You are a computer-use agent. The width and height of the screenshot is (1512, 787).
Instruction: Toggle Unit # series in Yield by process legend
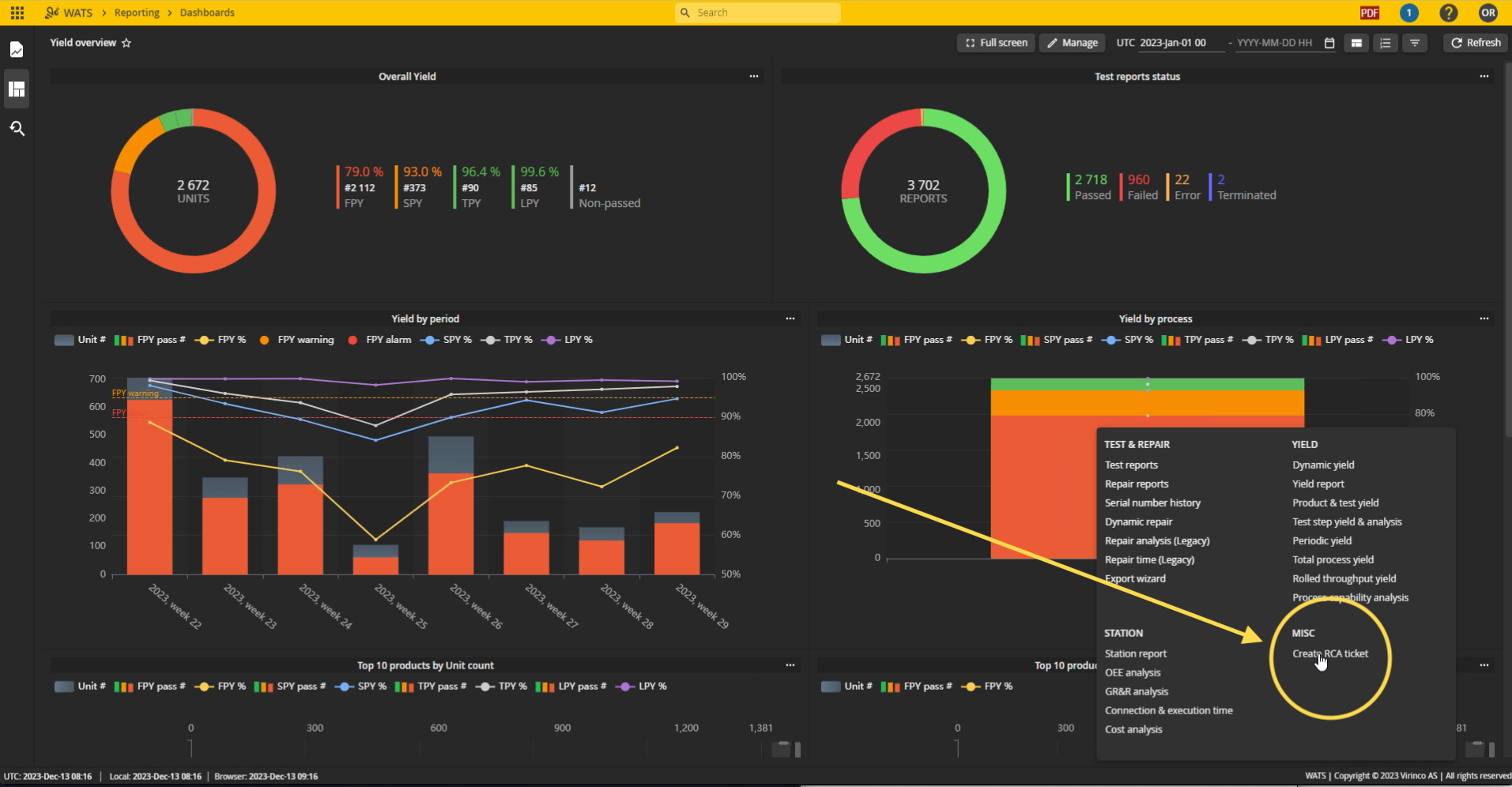[x=846, y=340]
